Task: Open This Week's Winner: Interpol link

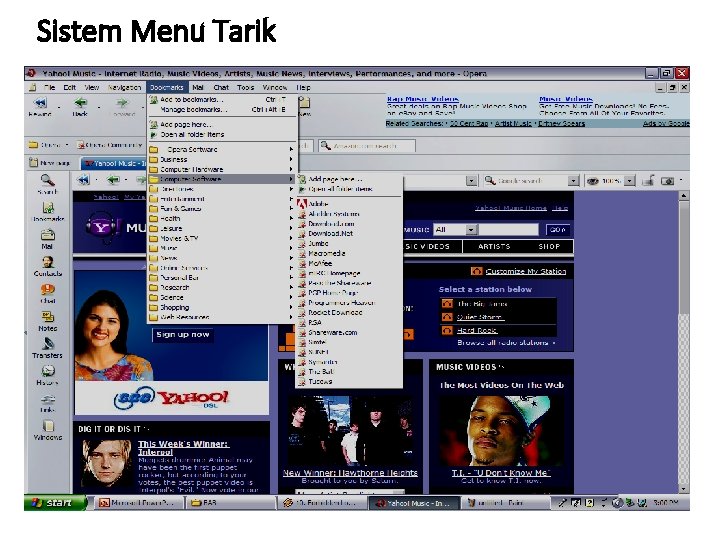Action: click(x=184, y=448)
